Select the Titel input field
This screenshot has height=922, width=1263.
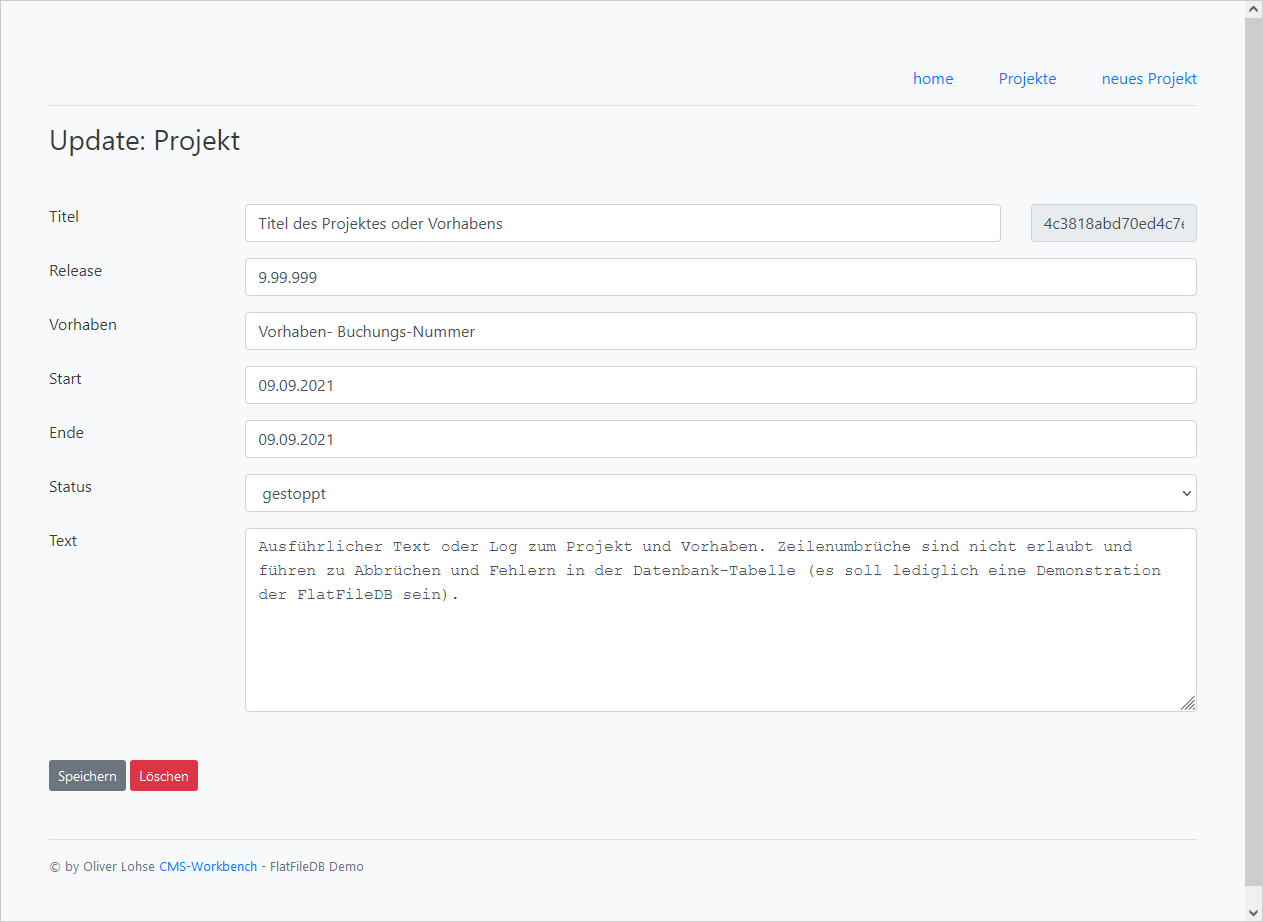pos(622,223)
